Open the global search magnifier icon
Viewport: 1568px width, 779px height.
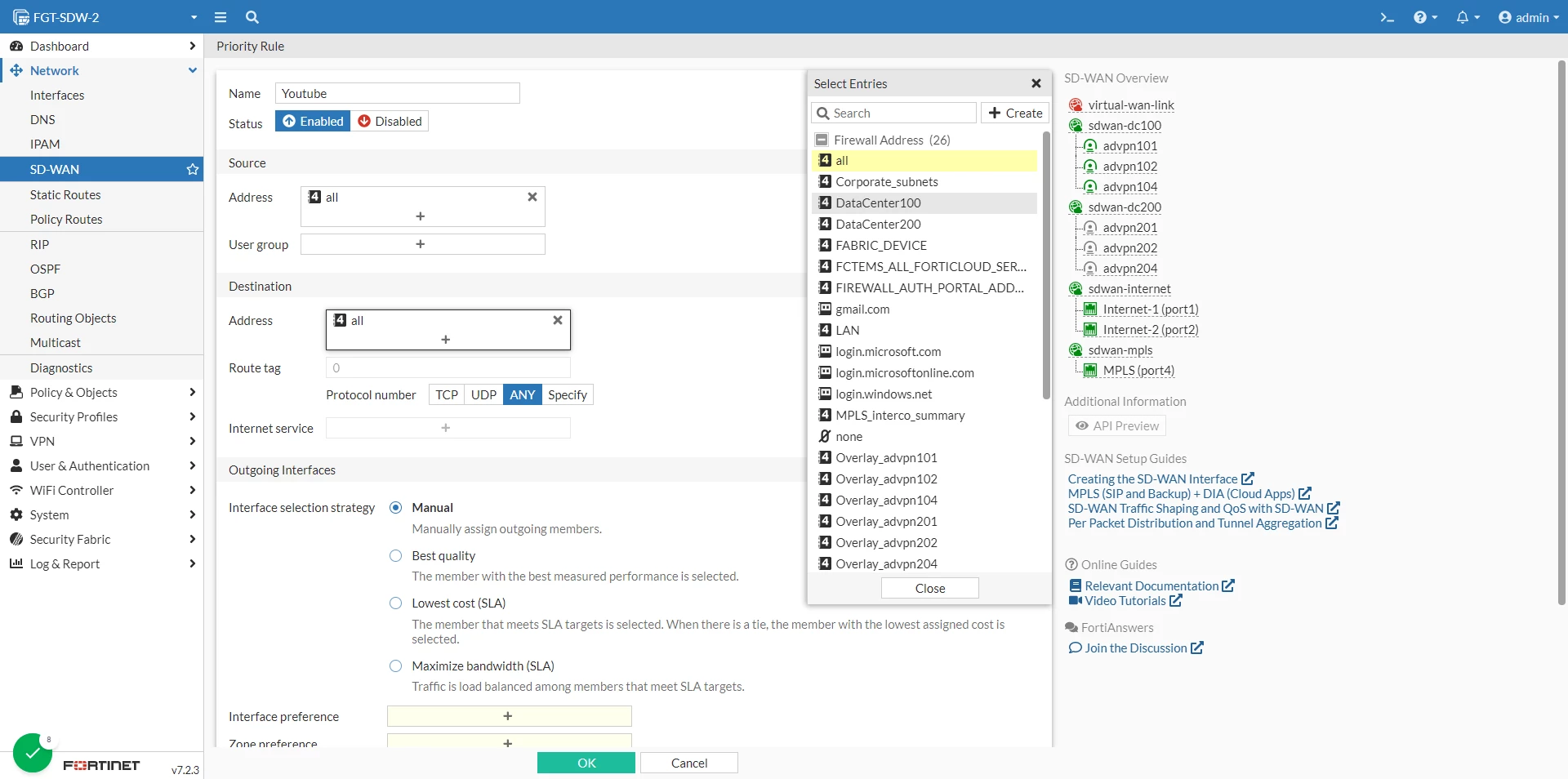[x=252, y=17]
